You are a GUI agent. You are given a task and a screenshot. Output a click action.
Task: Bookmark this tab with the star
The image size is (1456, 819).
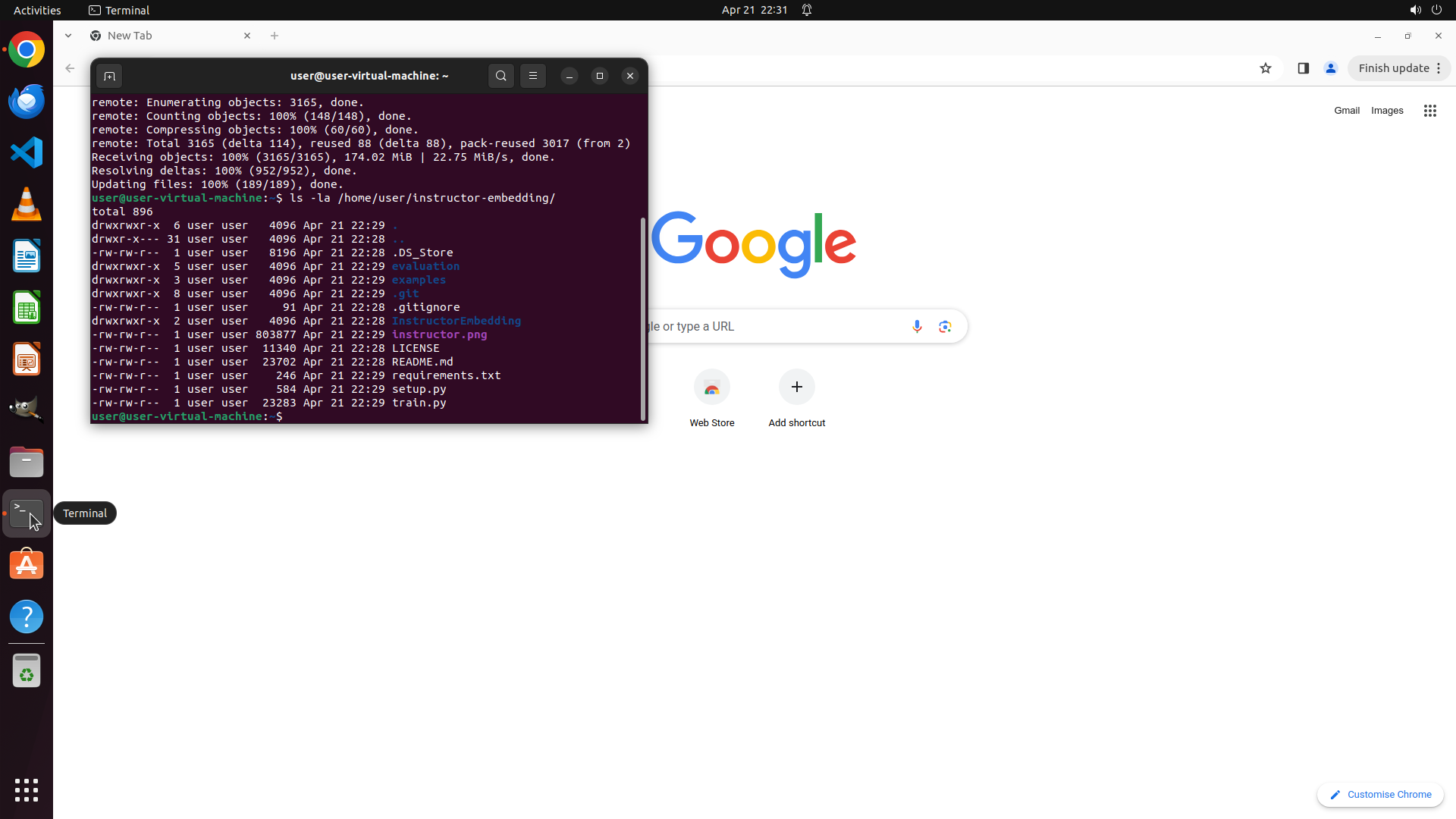(x=1265, y=68)
